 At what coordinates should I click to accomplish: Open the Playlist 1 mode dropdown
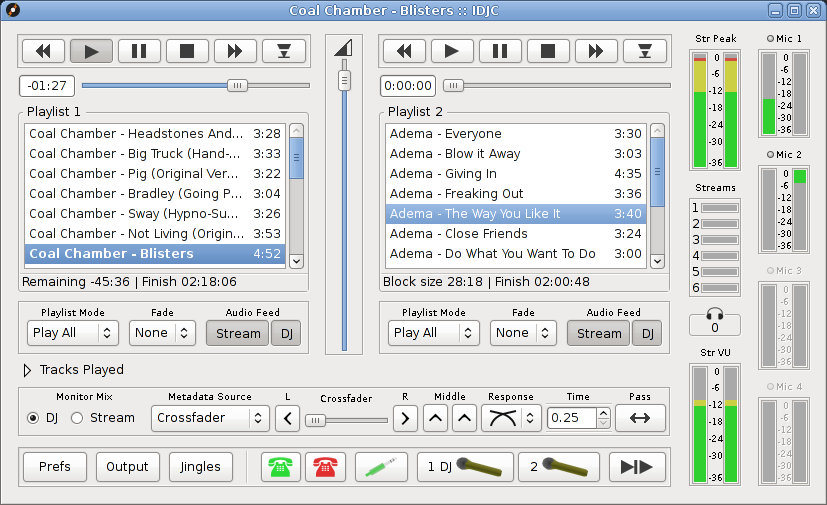click(x=73, y=333)
